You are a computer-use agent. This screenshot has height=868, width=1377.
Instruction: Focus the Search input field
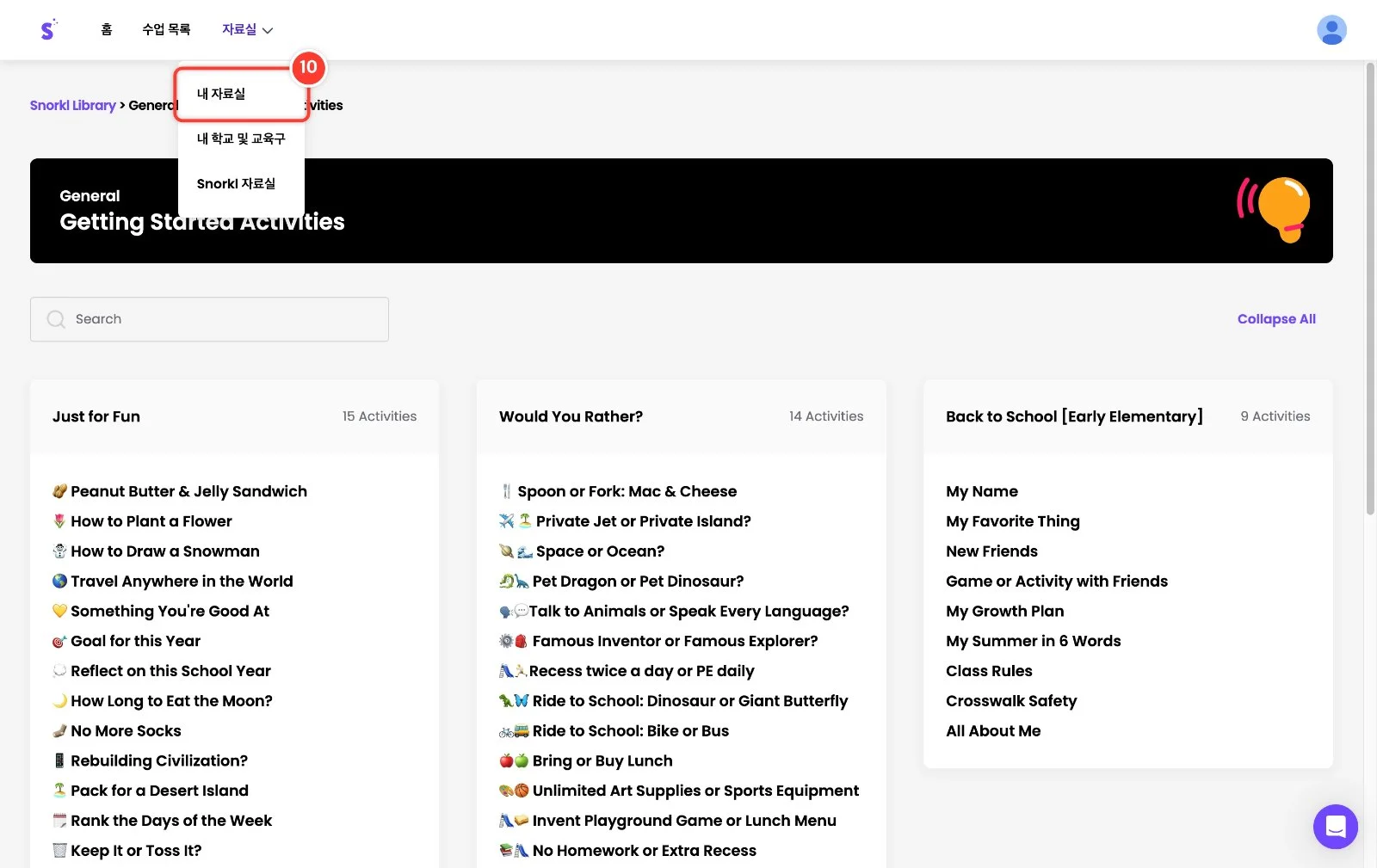click(x=209, y=319)
